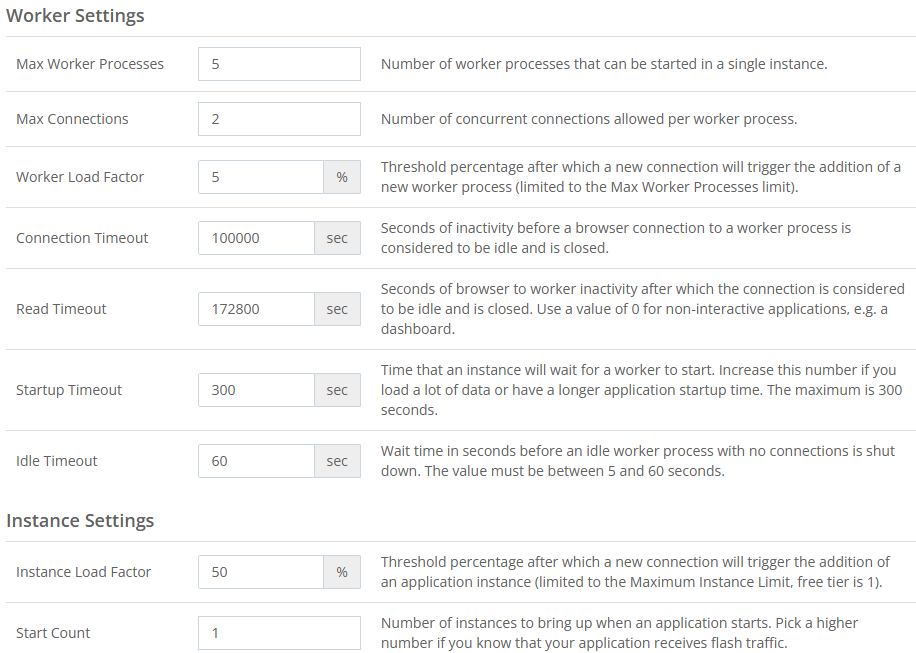
Task: Click the sec unit next to Connection Timeout
Action: click(338, 238)
